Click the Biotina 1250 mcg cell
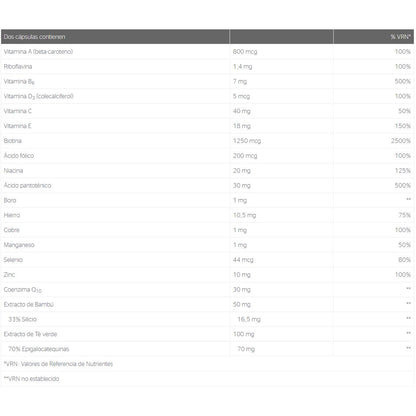Screen dimensions: 416x416 pos(247,141)
